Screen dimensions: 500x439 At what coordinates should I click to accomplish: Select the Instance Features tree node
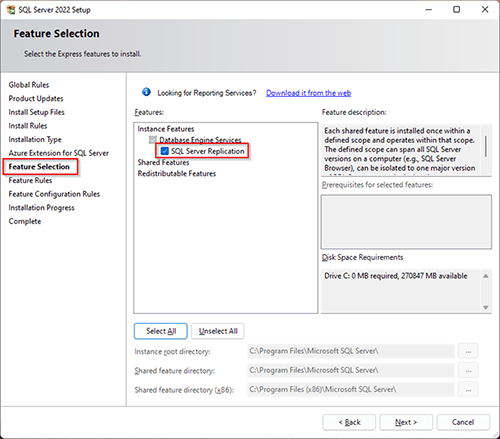pyautogui.click(x=166, y=129)
